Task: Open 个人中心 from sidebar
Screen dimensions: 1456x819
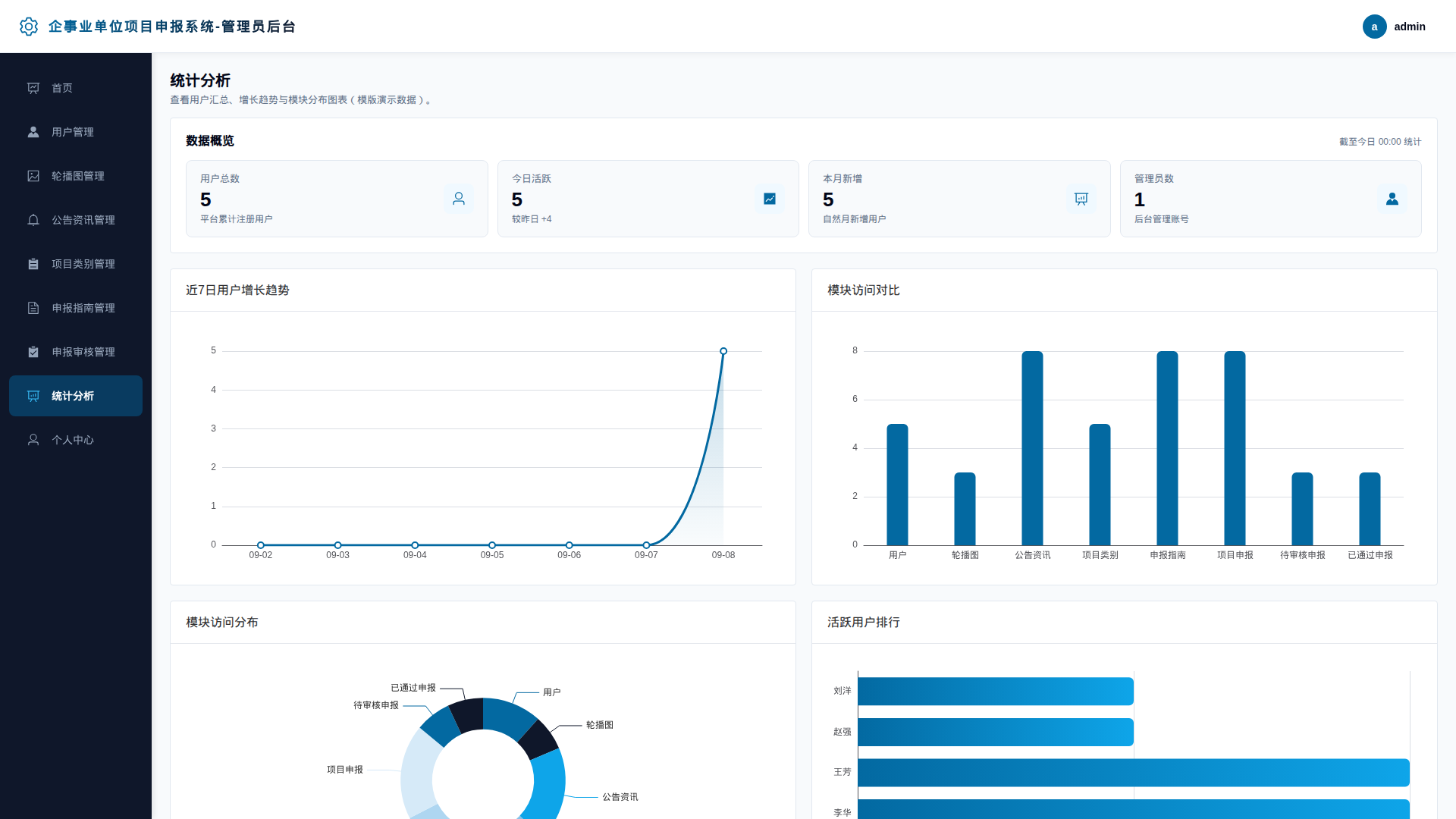Action: (x=76, y=440)
